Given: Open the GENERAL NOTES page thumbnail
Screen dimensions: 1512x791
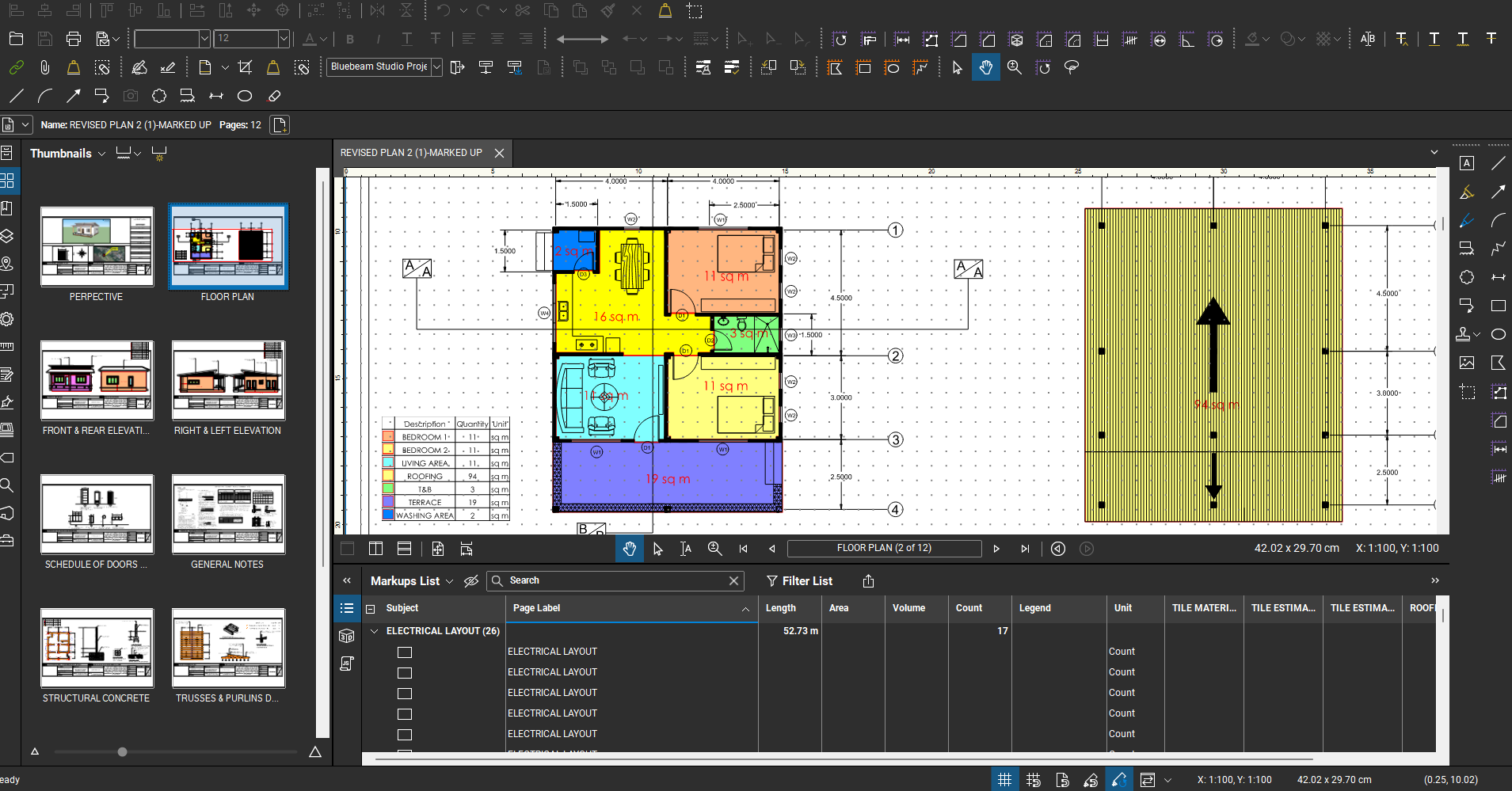Looking at the screenshot, I should 228,515.
